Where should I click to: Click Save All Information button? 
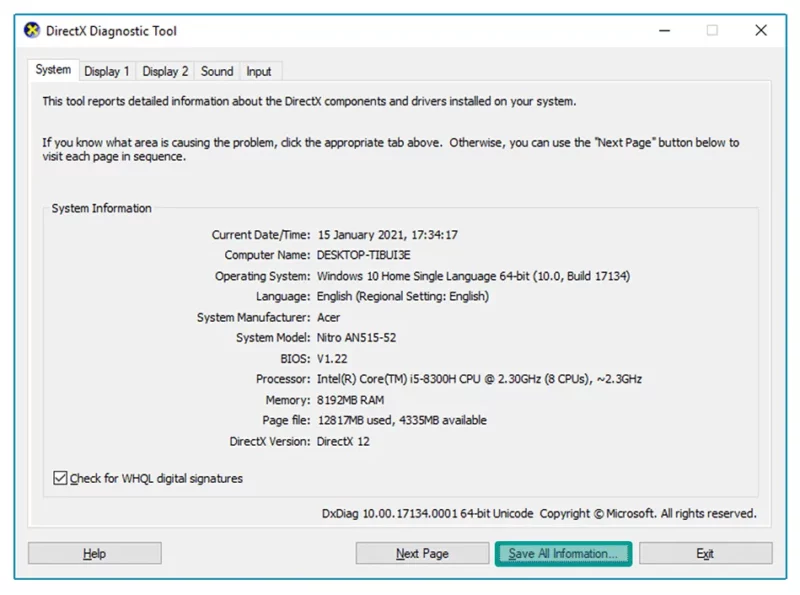pyautogui.click(x=563, y=554)
